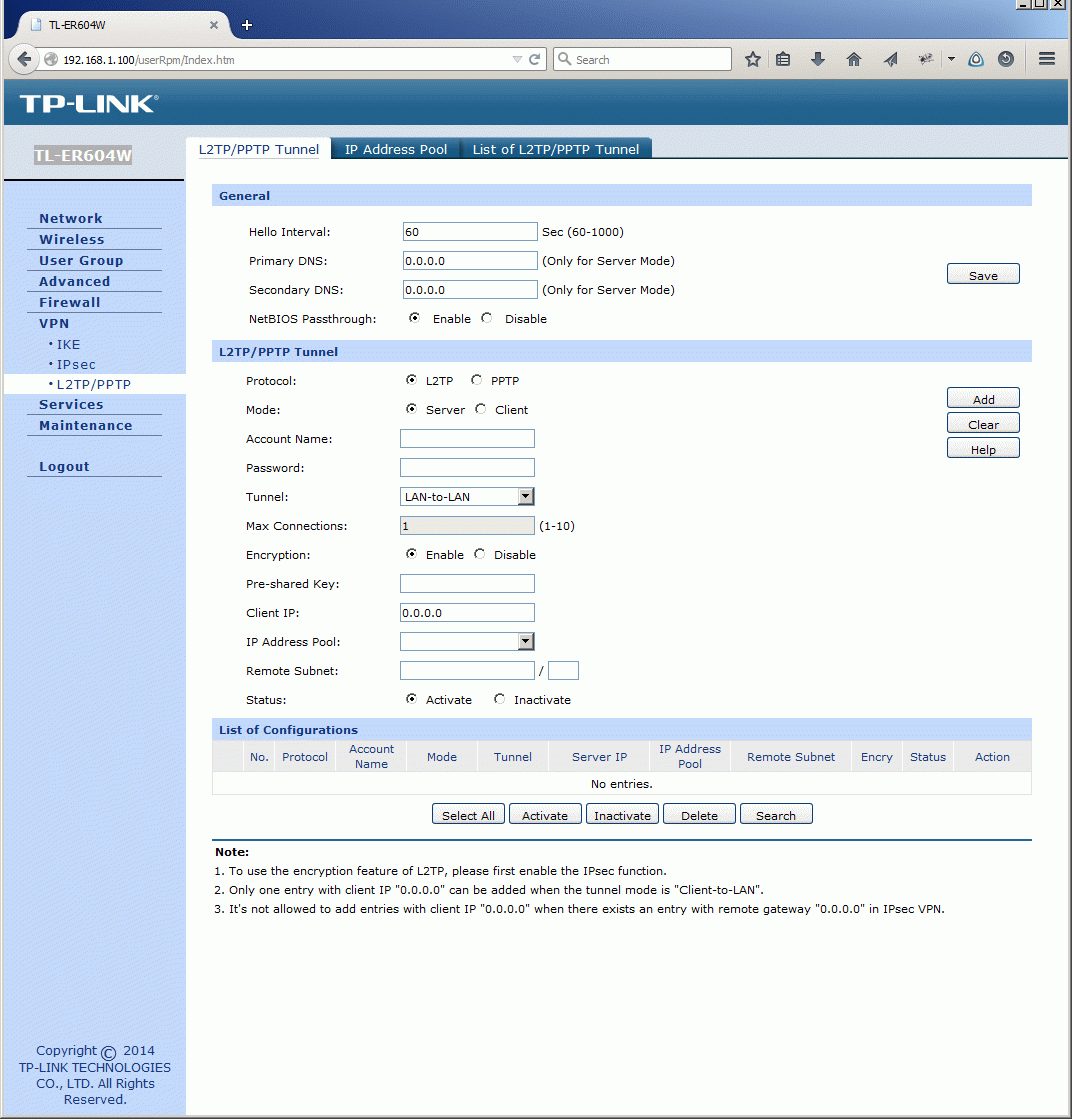Bookmark this page with the star icon
This screenshot has height=1119, width=1072.
tap(752, 59)
